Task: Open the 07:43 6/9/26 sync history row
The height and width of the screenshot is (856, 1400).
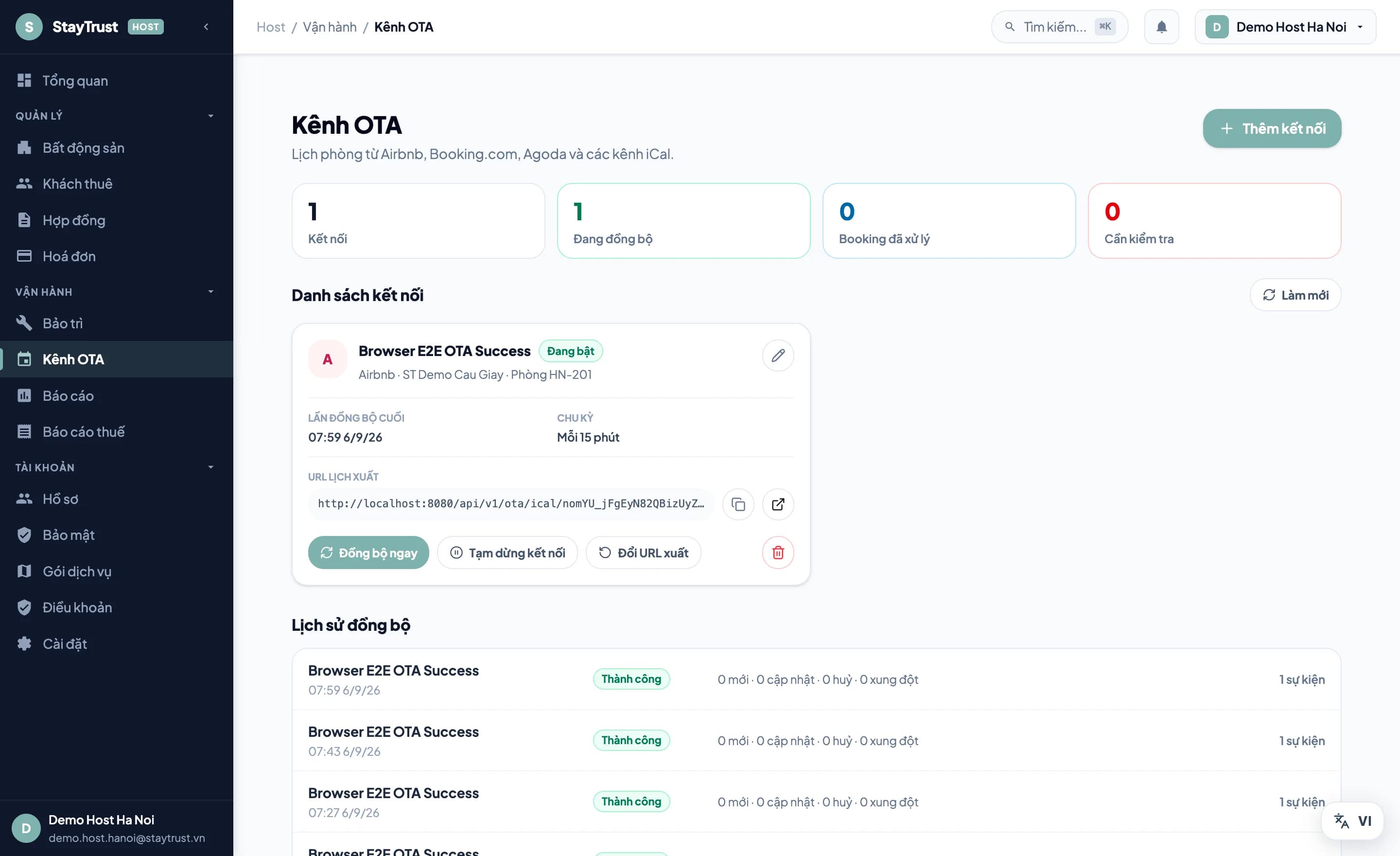Action: tap(817, 741)
